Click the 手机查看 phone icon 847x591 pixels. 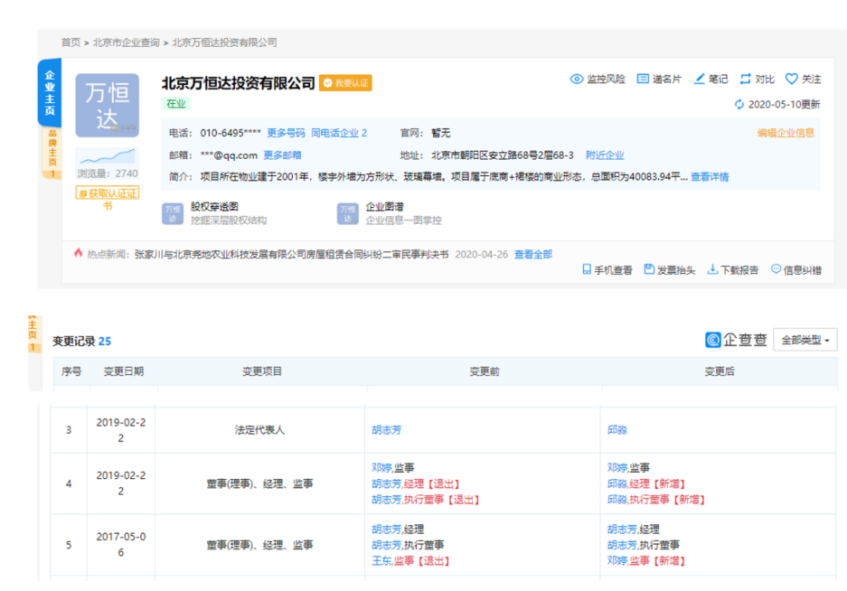587,269
